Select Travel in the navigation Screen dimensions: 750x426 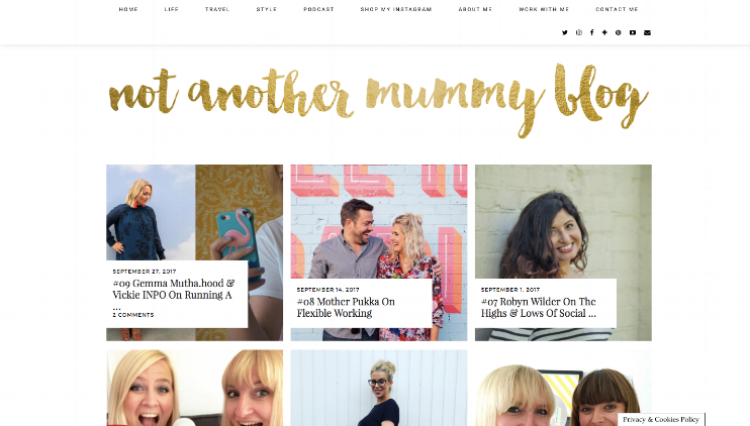pos(217,9)
